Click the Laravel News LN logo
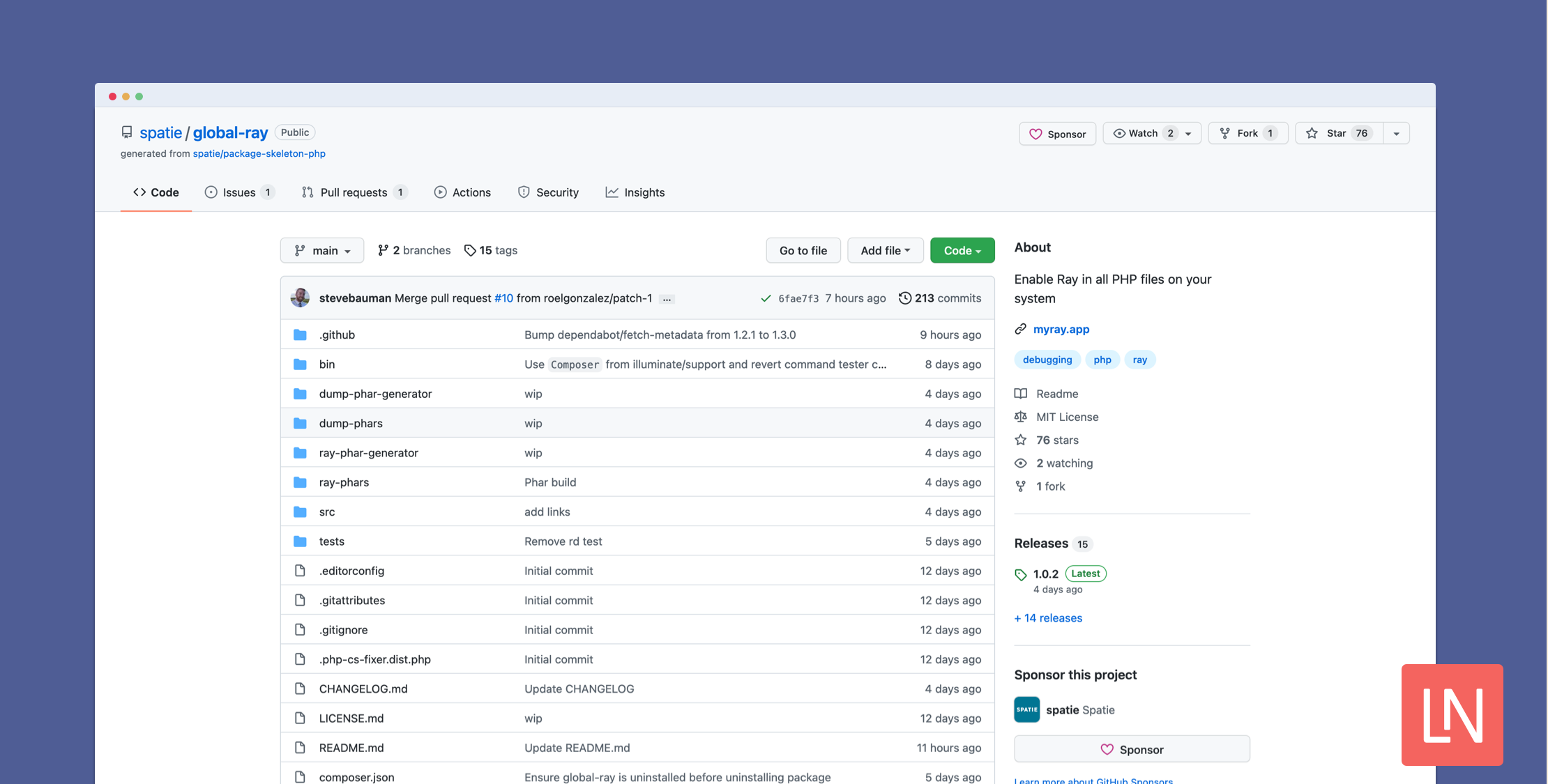 1452,715
